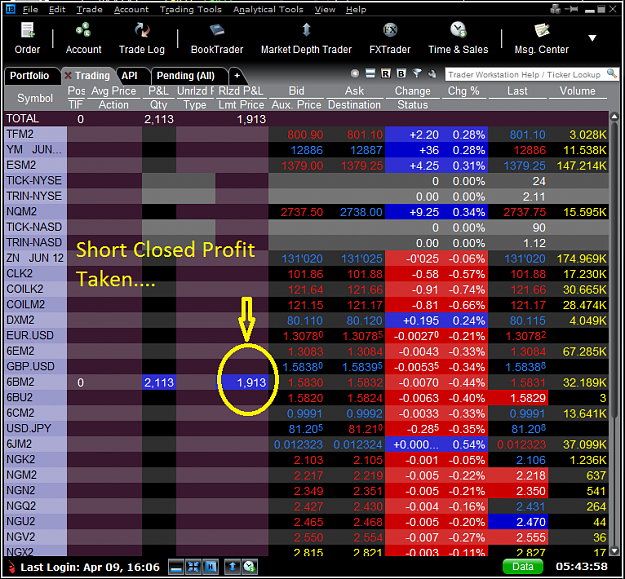This screenshot has height=579, width=625.
Task: Open the Help menu
Action: coord(356,9)
